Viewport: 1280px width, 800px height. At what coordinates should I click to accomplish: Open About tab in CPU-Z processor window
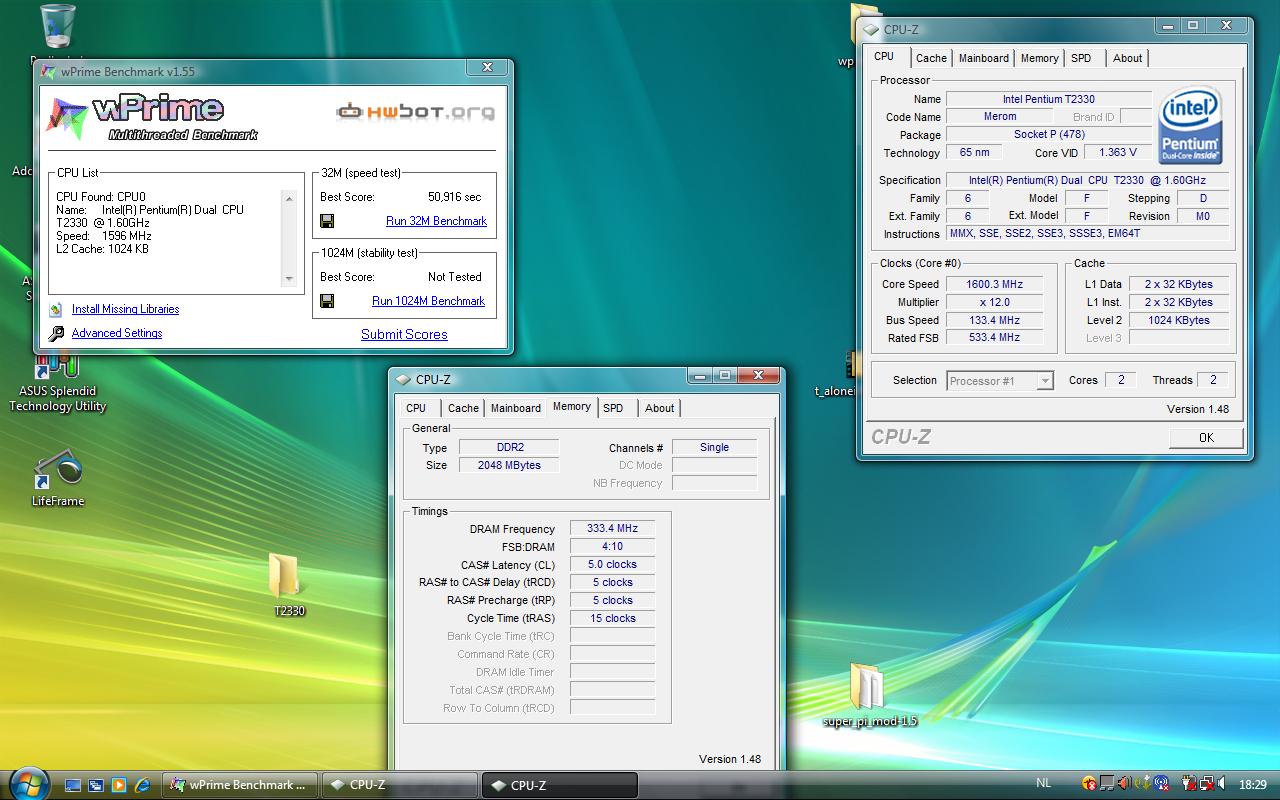click(x=1128, y=58)
